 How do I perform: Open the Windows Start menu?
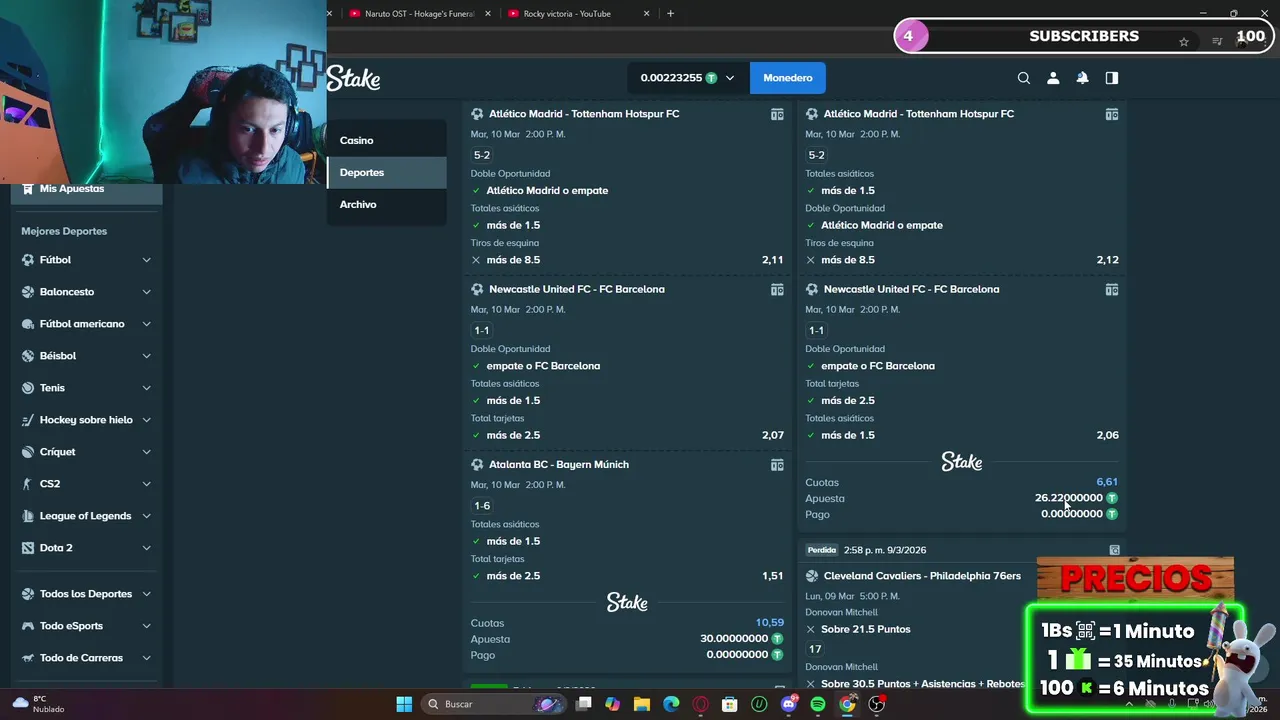(404, 704)
